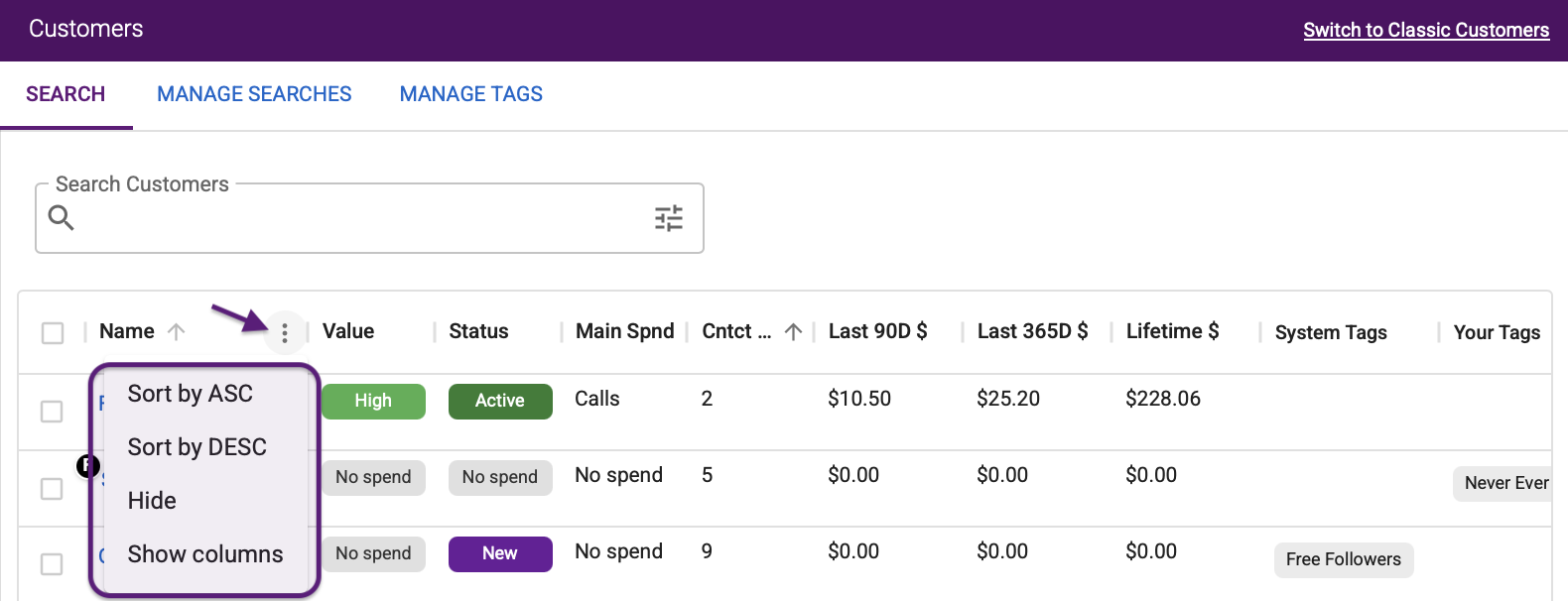This screenshot has width=1568, height=601.
Task: Click the Status column header
Action: (x=478, y=331)
